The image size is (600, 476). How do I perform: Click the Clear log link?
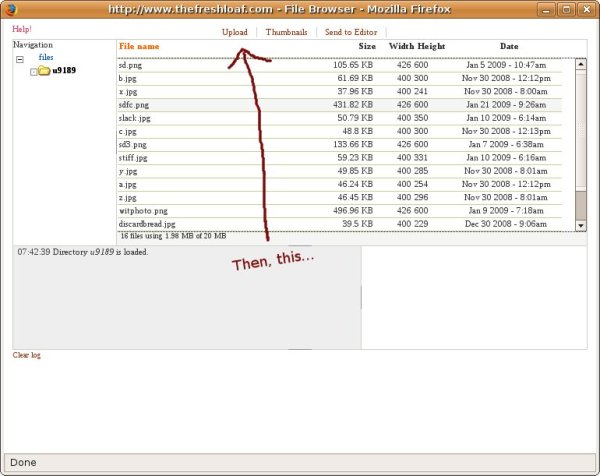[27, 355]
